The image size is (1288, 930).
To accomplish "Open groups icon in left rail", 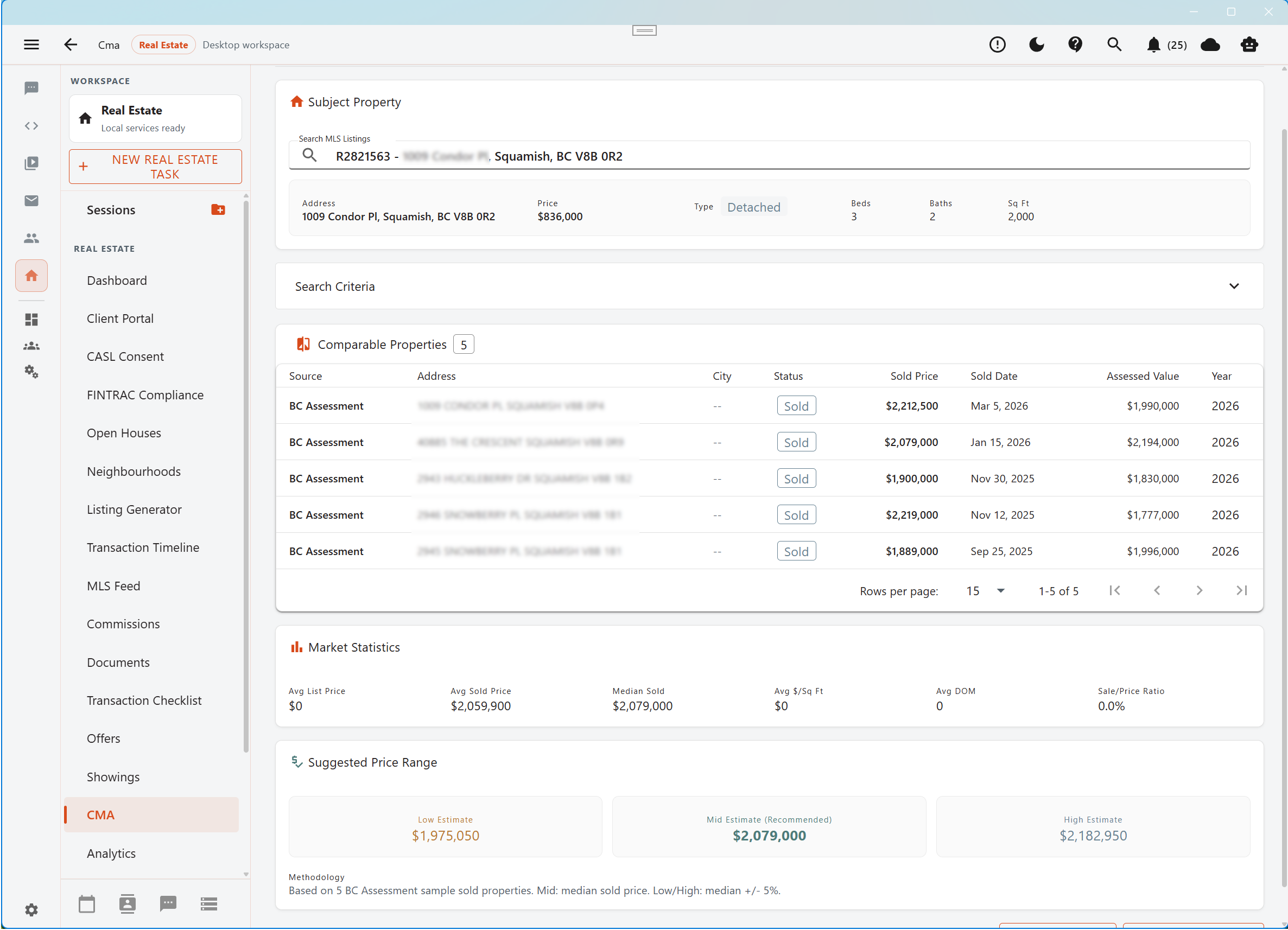I will click(x=31, y=346).
